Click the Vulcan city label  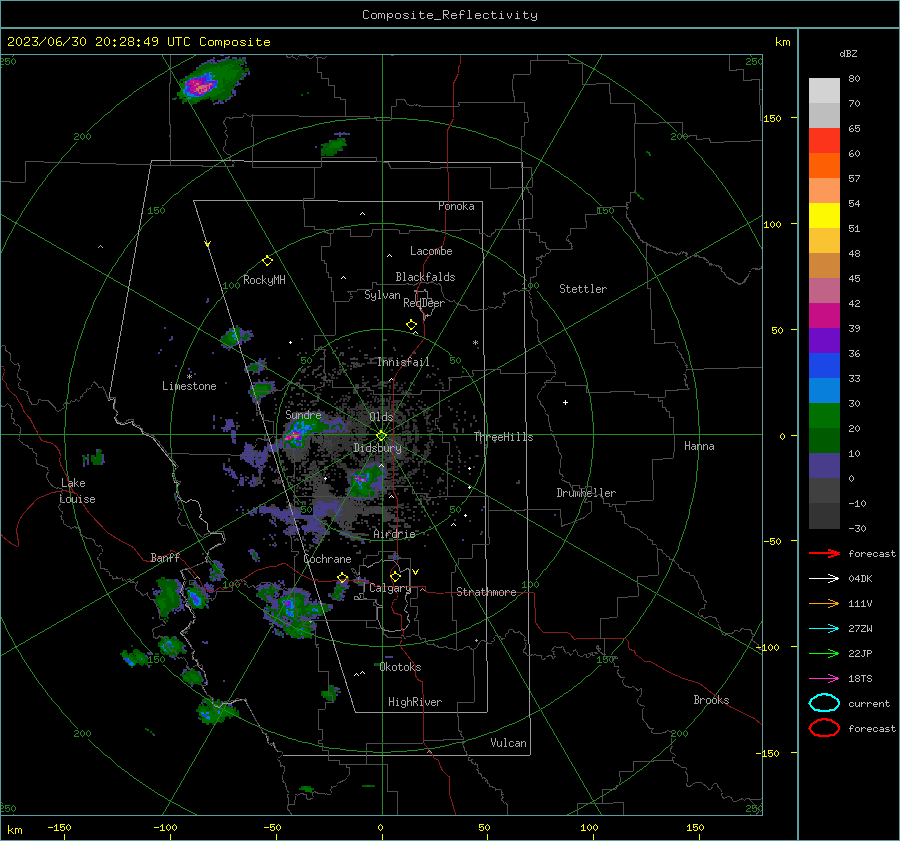click(x=509, y=743)
